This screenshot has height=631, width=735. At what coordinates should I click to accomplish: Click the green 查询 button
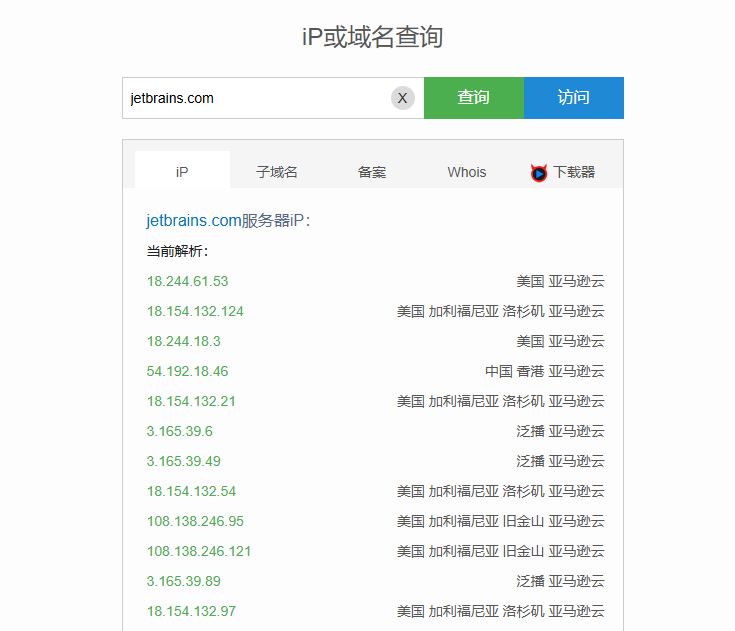pos(474,98)
